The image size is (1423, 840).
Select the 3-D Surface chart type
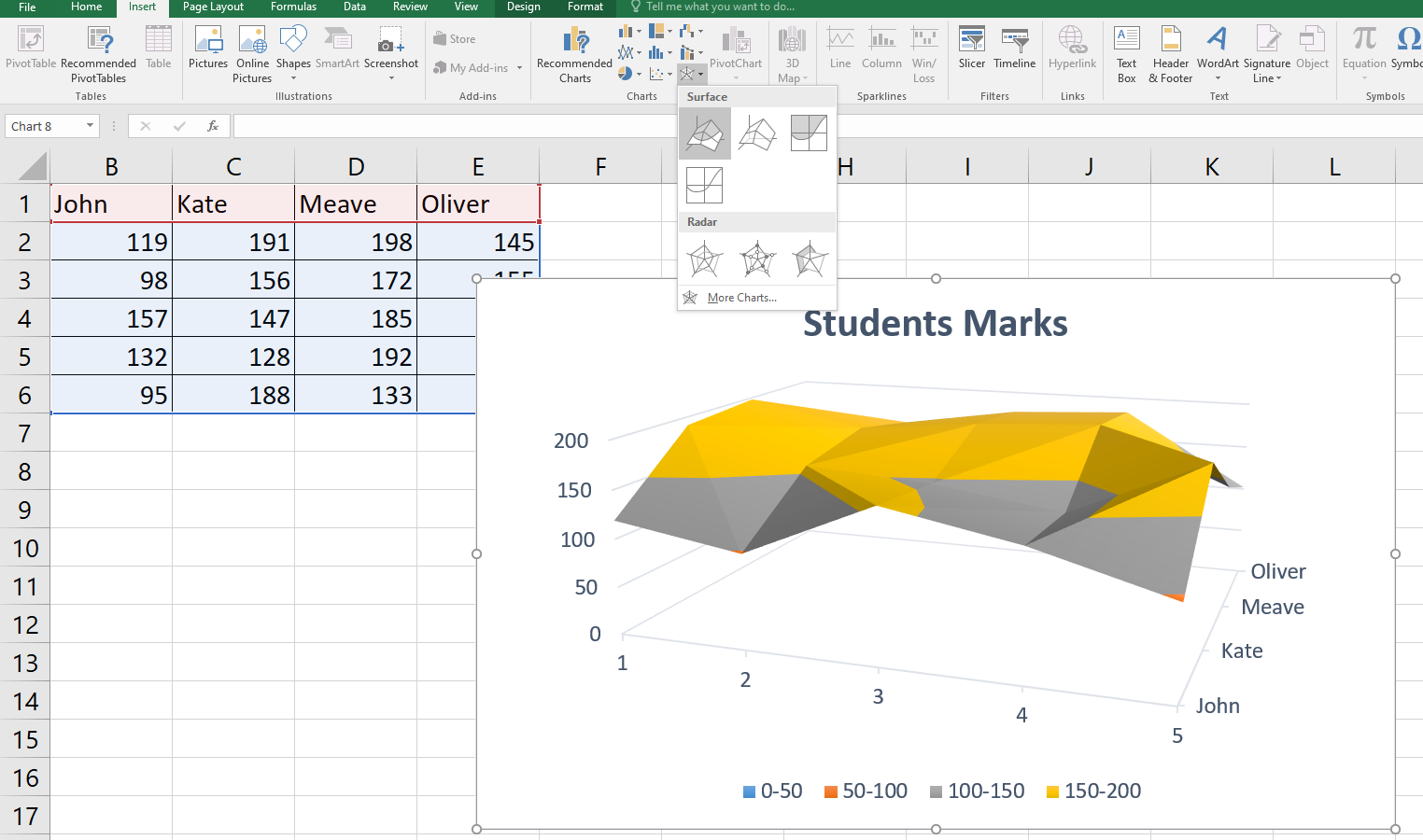click(x=705, y=133)
